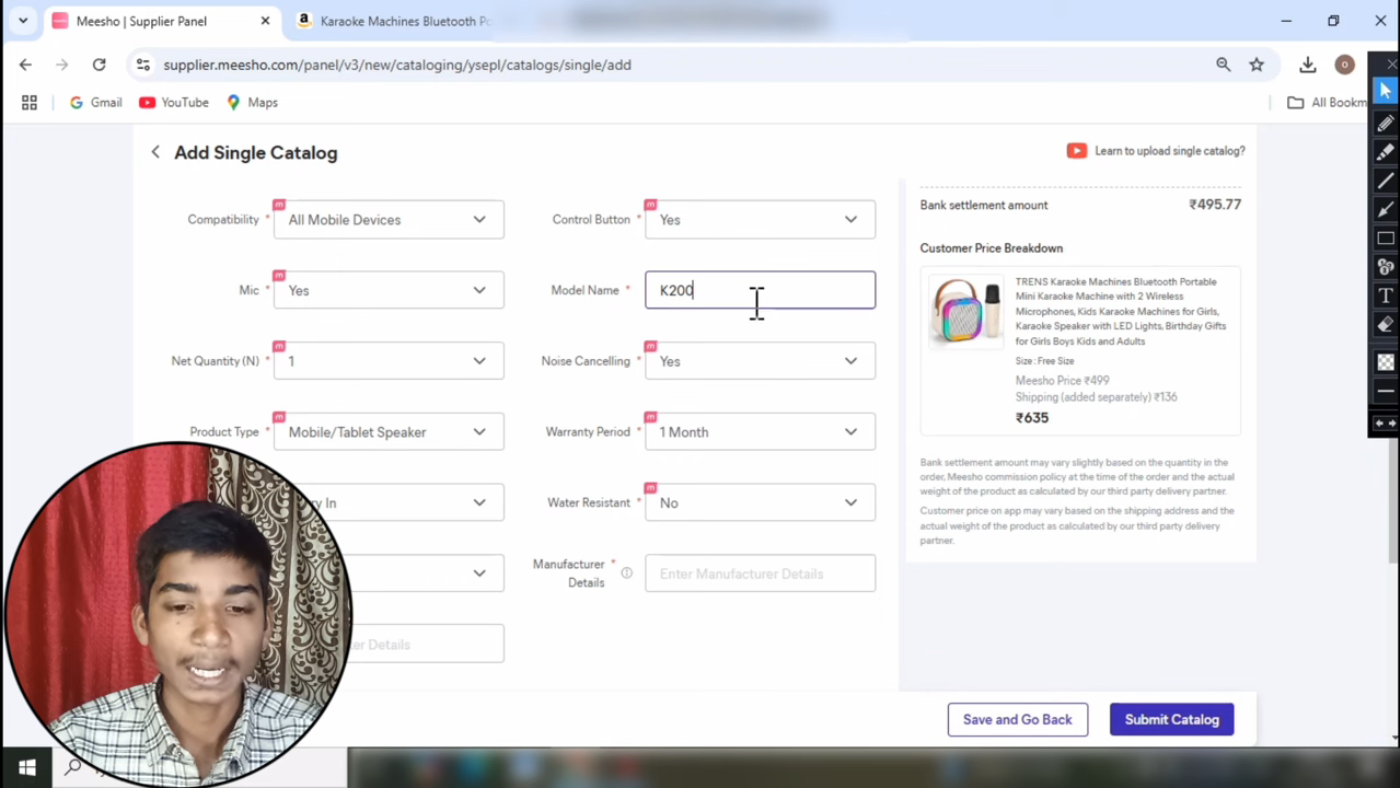The image size is (1400, 788).
Task: Select the text T tool
Action: click(1385, 296)
